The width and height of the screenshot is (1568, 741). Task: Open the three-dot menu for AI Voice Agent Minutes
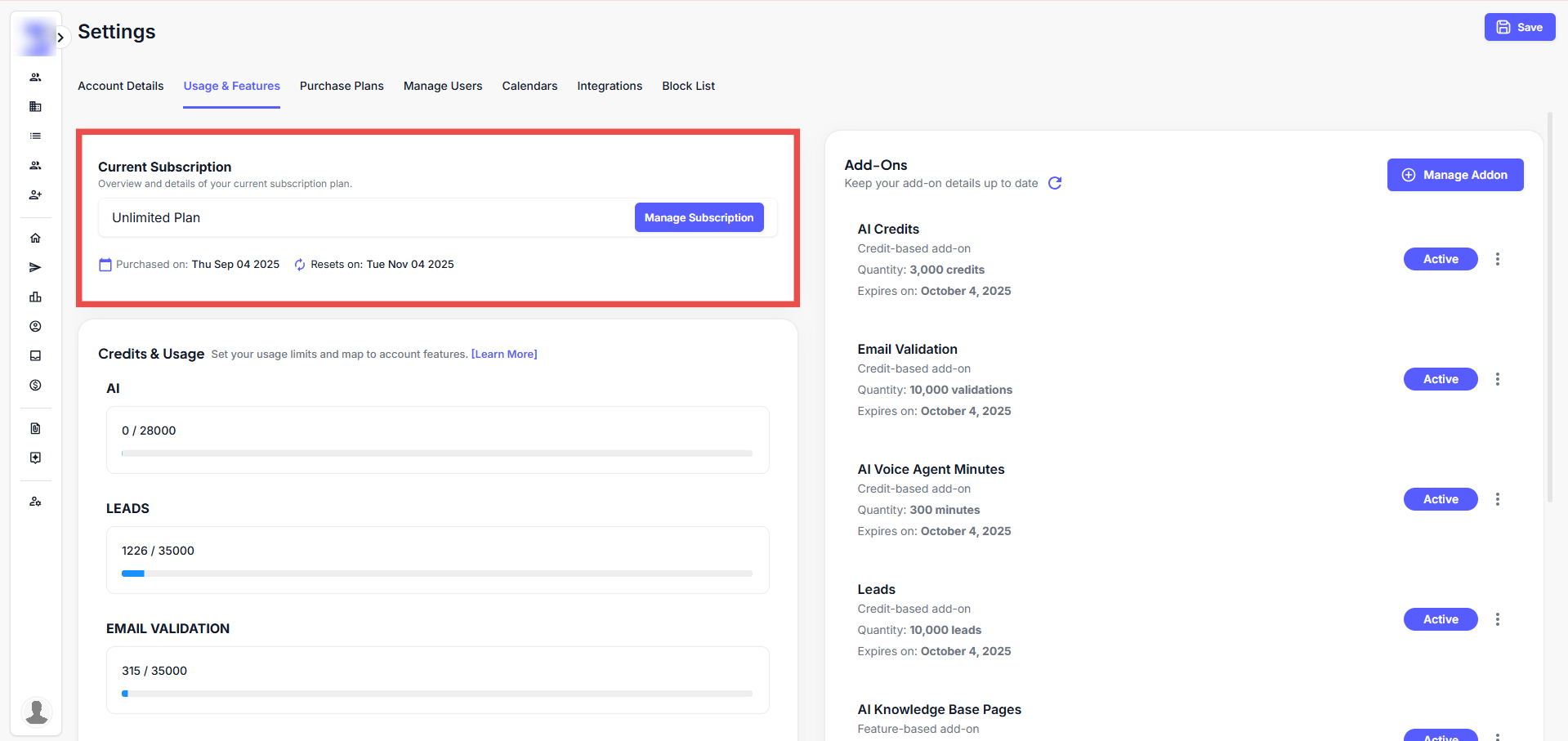(1497, 499)
